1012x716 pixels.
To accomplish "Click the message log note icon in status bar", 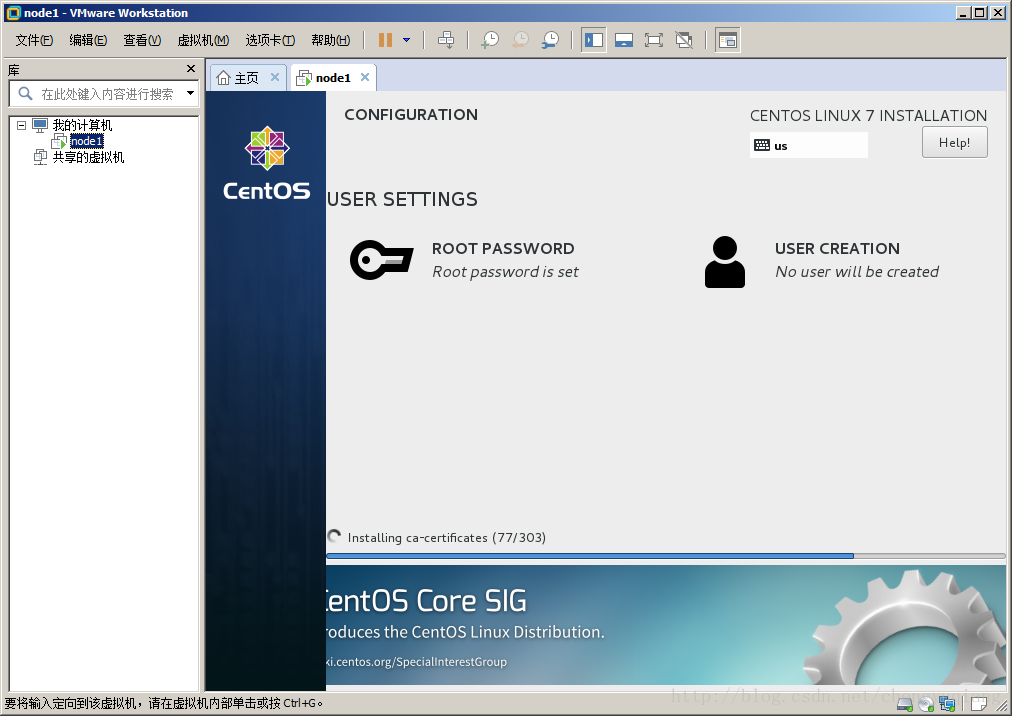I will click(978, 704).
